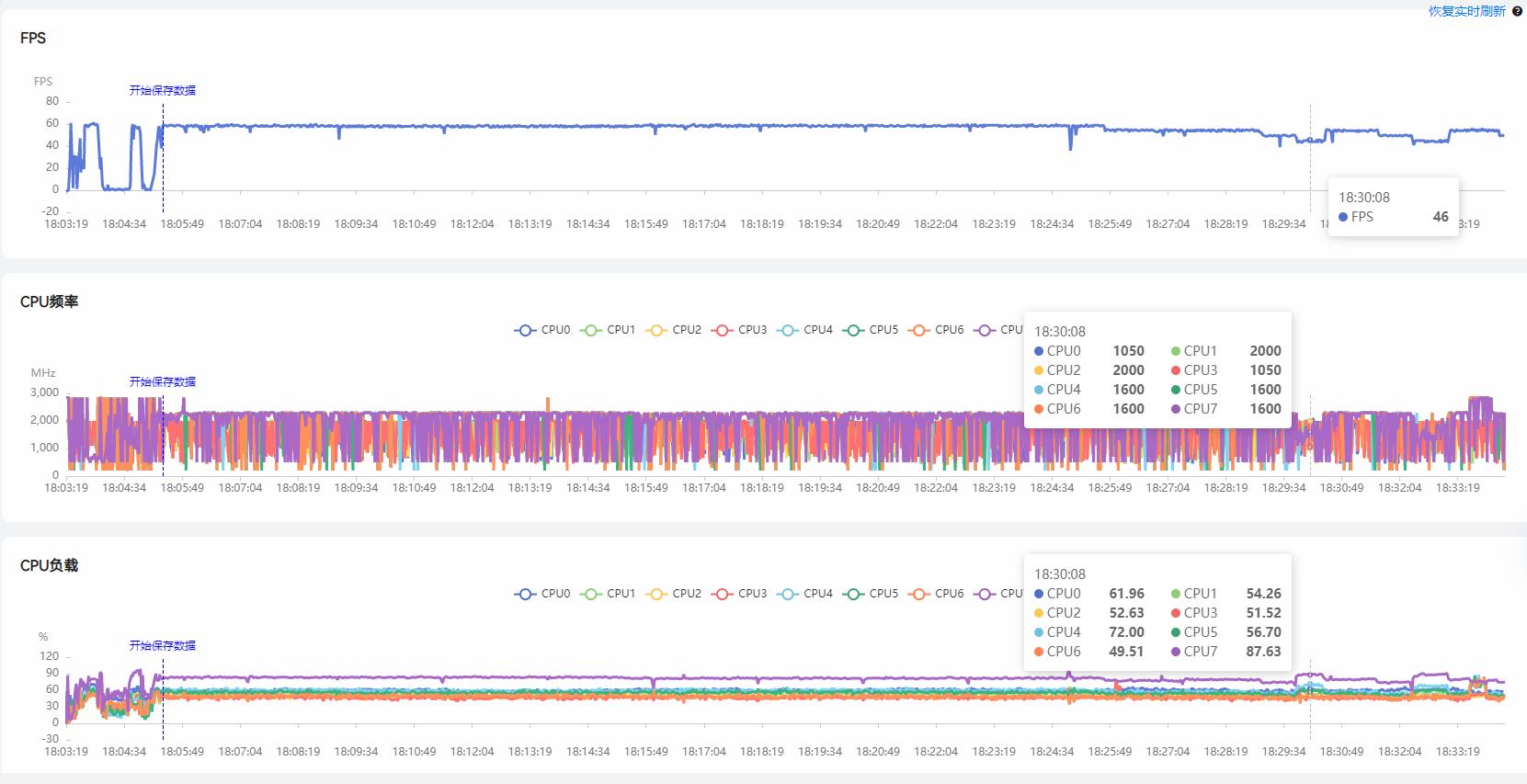The height and width of the screenshot is (784, 1527).
Task: Click yellow CPU2 legend marker in CPU频率
Action: [656, 330]
